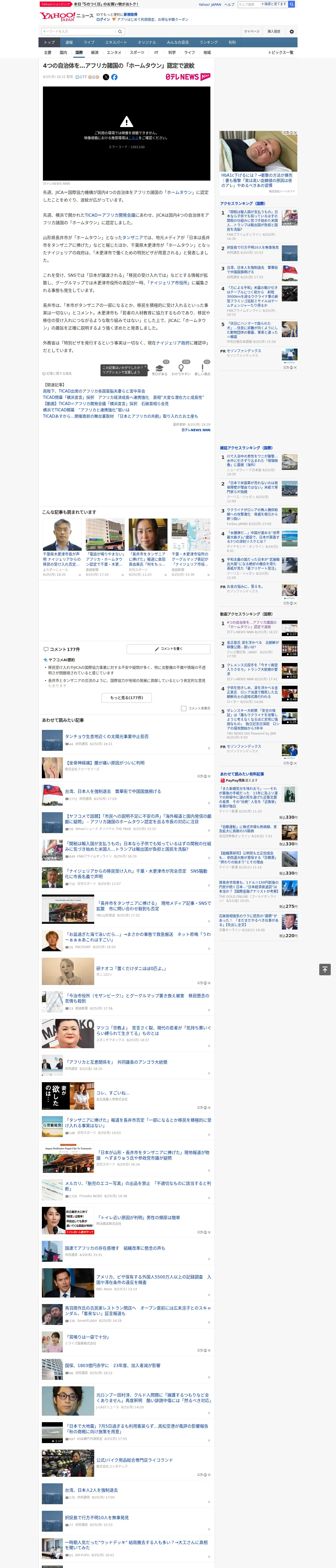Click the コメントを書く button
Image resolution: width=336 pixels, height=1568 pixels.
169,649
